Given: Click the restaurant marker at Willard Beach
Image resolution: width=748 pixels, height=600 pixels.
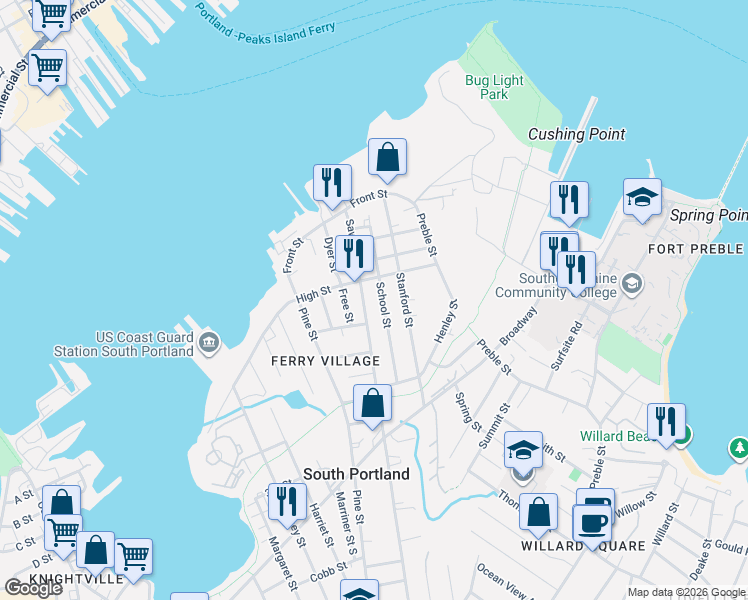Looking at the screenshot, I should click(666, 426).
